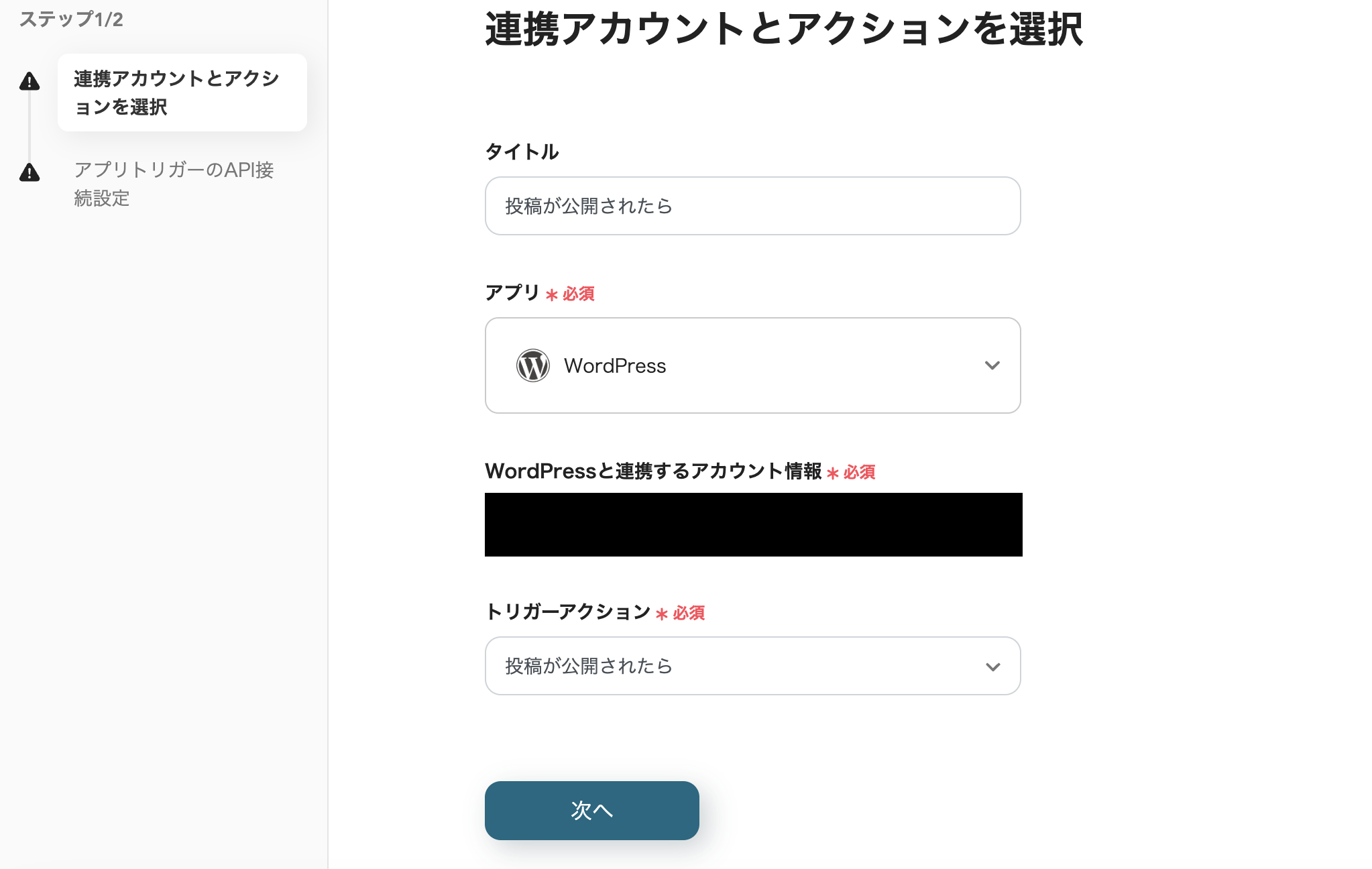Screen dimensions: 1372x869
Task: Click the WordPressと連携するアカウント情報 label
Action: (x=652, y=471)
